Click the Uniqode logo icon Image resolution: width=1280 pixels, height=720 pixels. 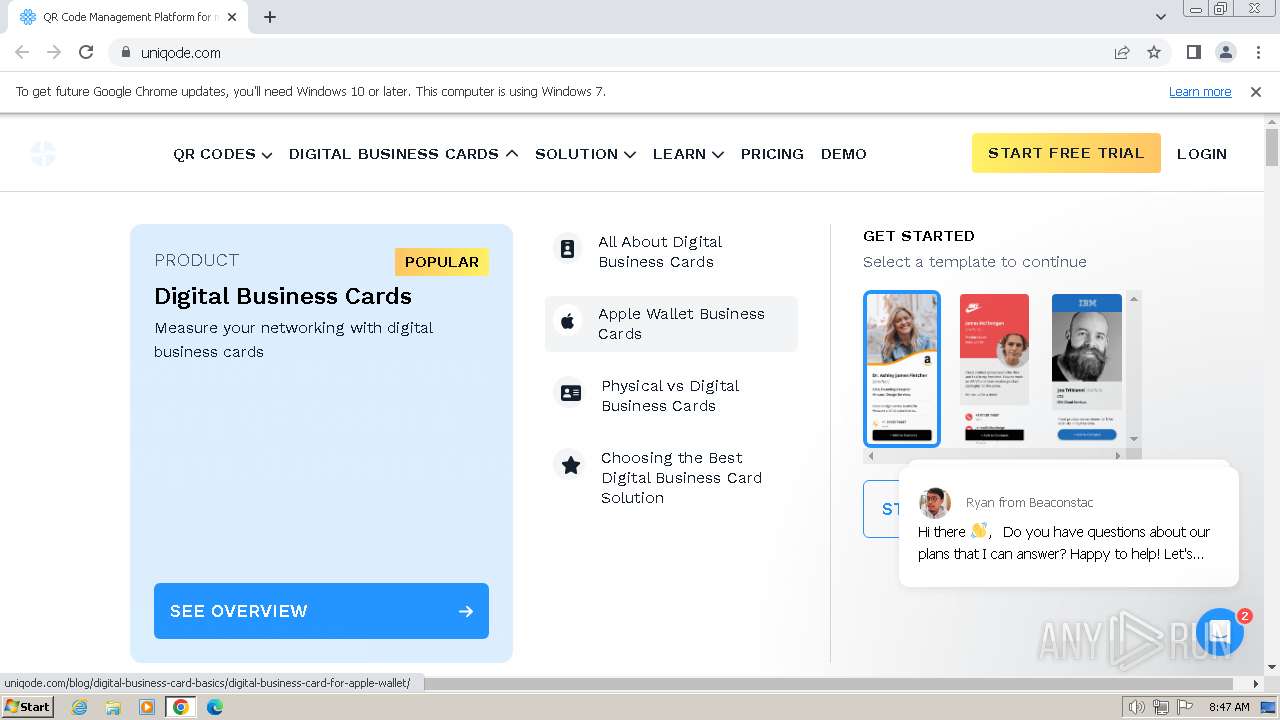(x=43, y=154)
